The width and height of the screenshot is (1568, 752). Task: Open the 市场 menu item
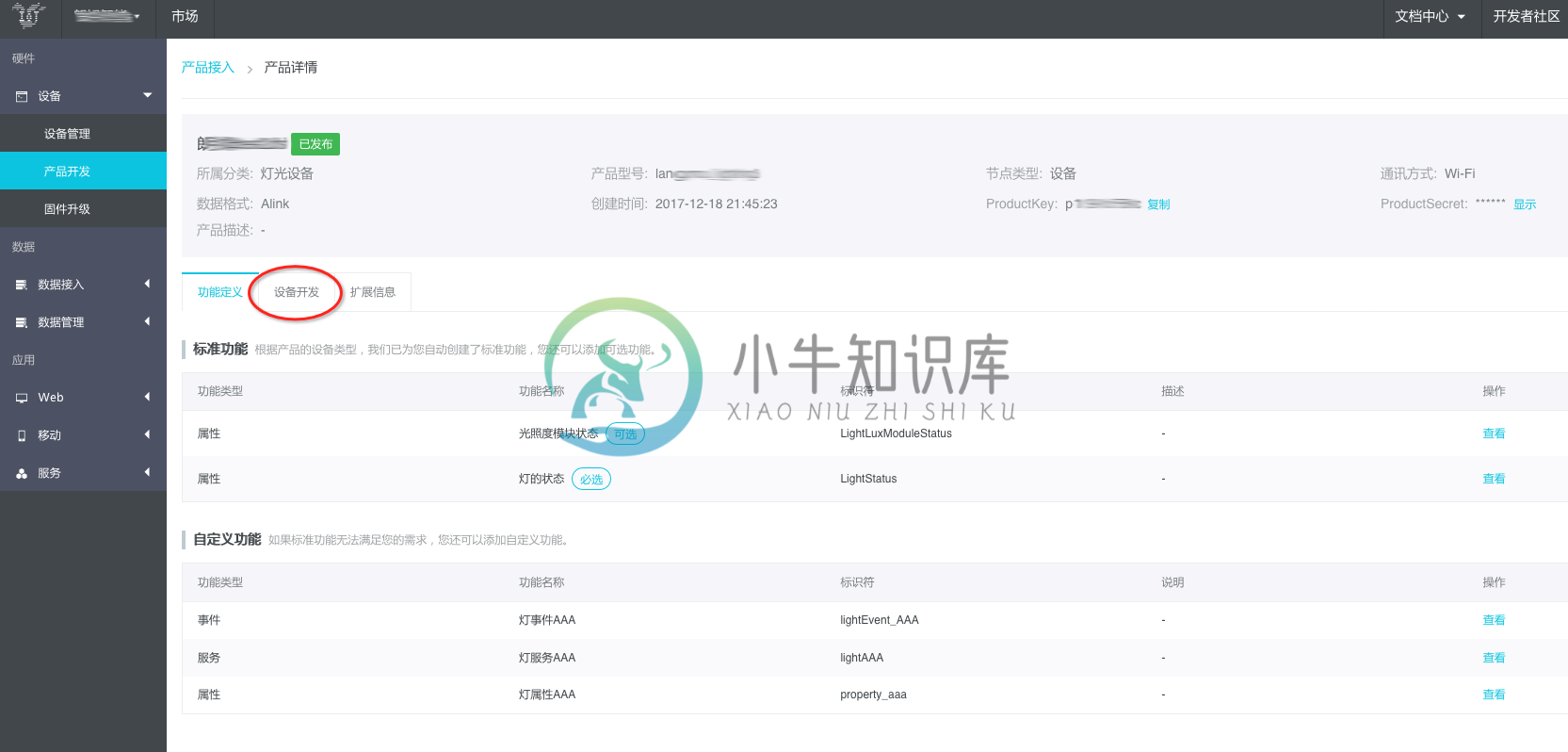coord(185,16)
